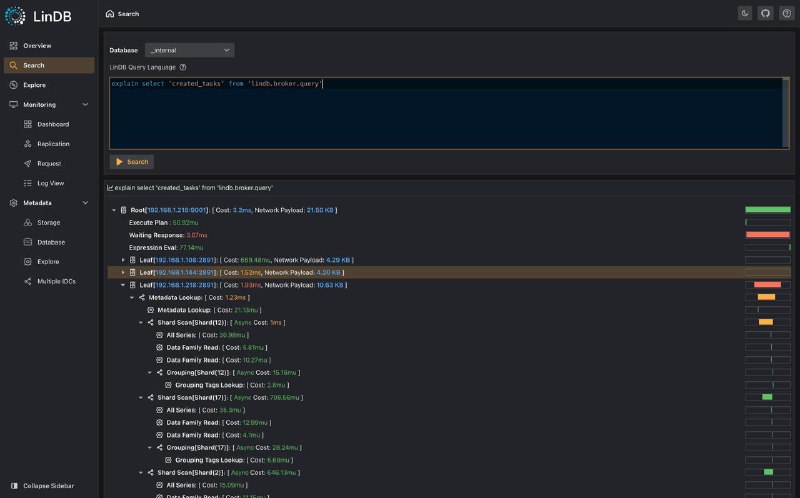This screenshot has width=800, height=498.
Task: Open the help question-mark icon
Action: (787, 14)
